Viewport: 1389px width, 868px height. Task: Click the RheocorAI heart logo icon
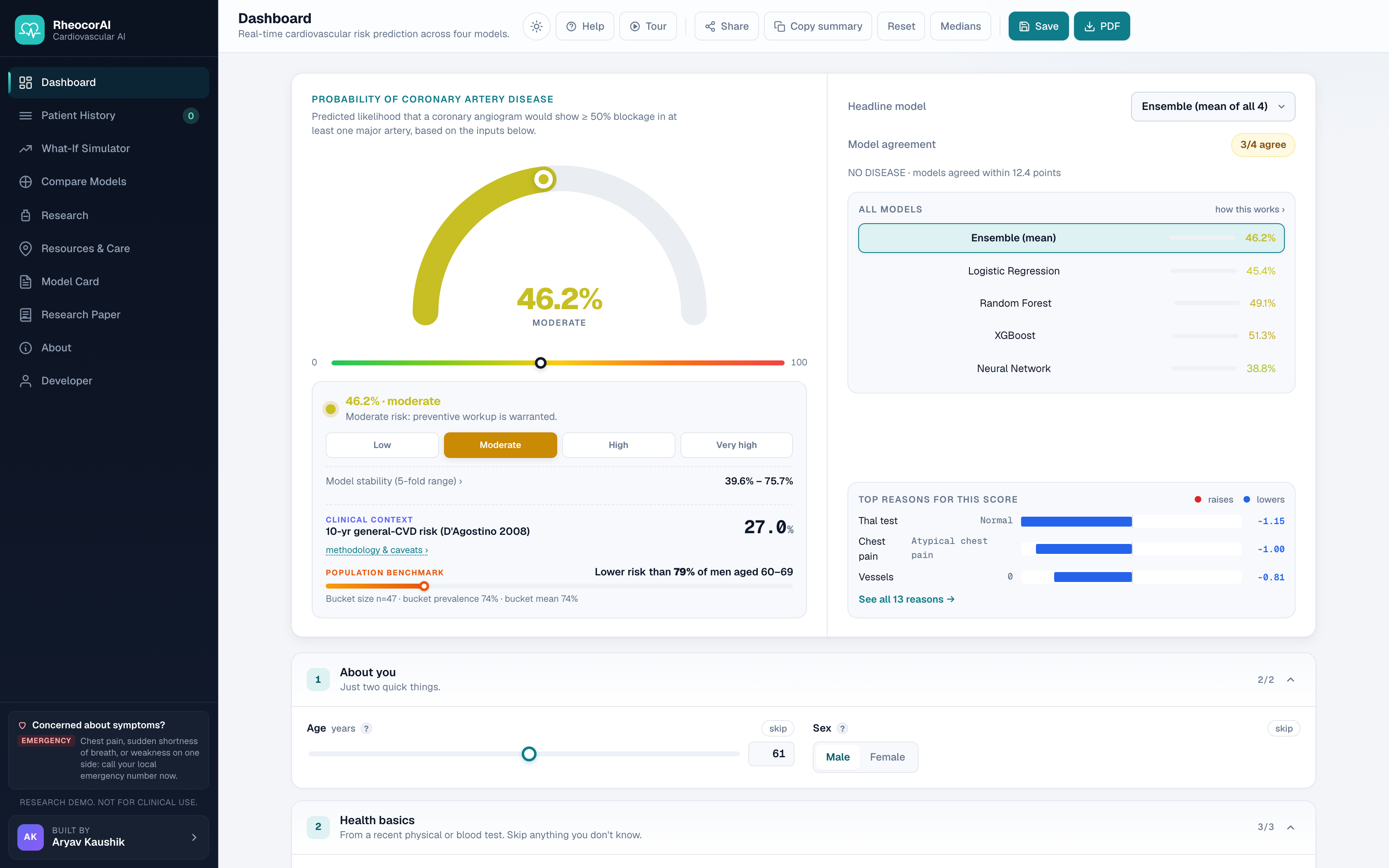(29, 29)
